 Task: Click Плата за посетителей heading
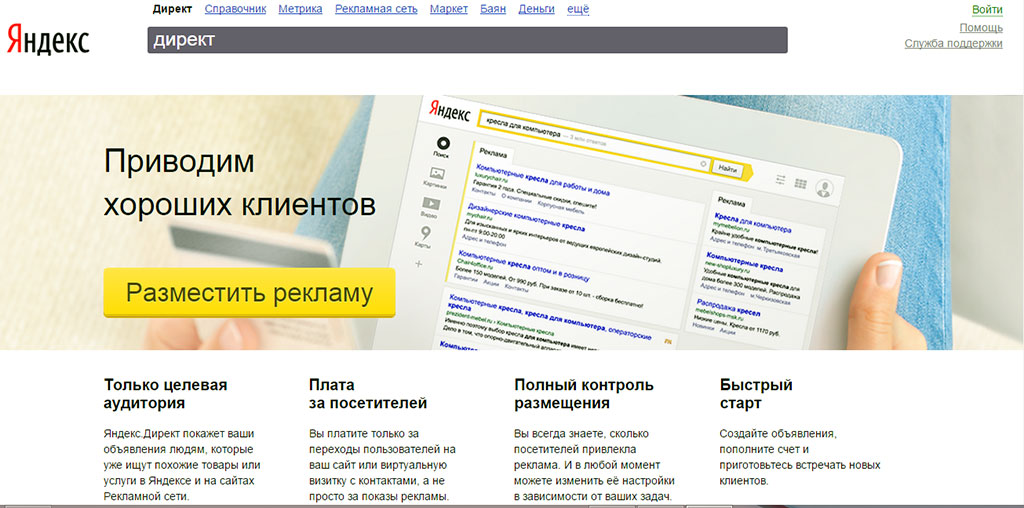[368, 394]
